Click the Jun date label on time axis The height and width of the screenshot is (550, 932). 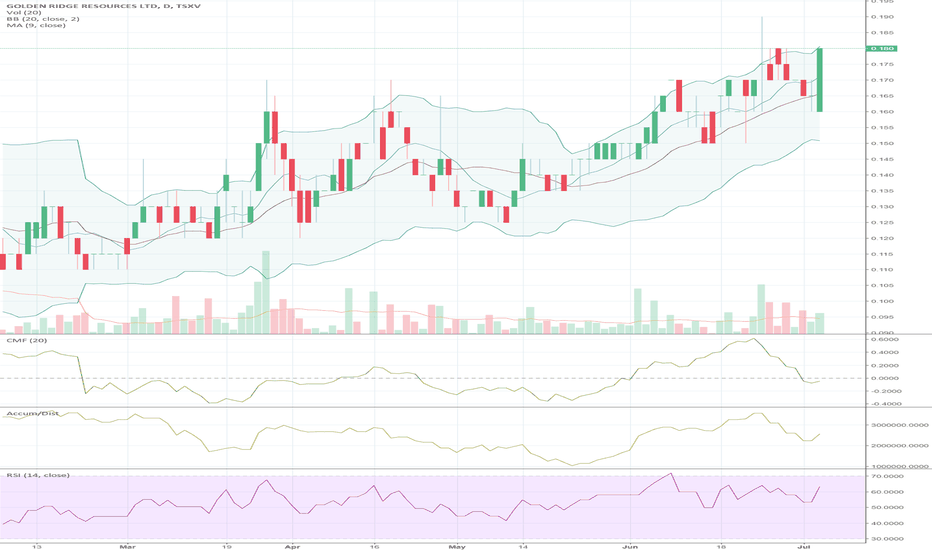tap(630, 546)
